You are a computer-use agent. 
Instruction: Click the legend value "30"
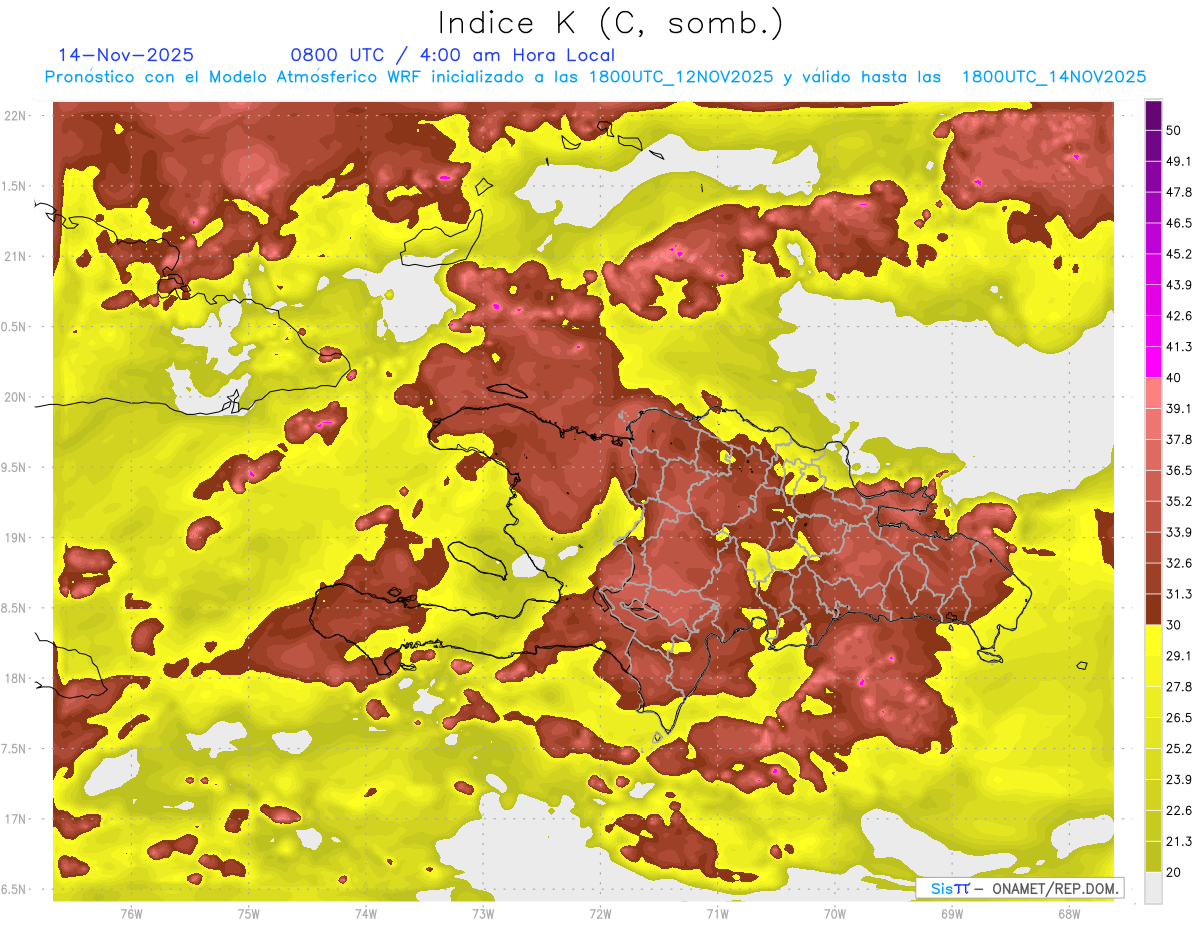(1173, 625)
